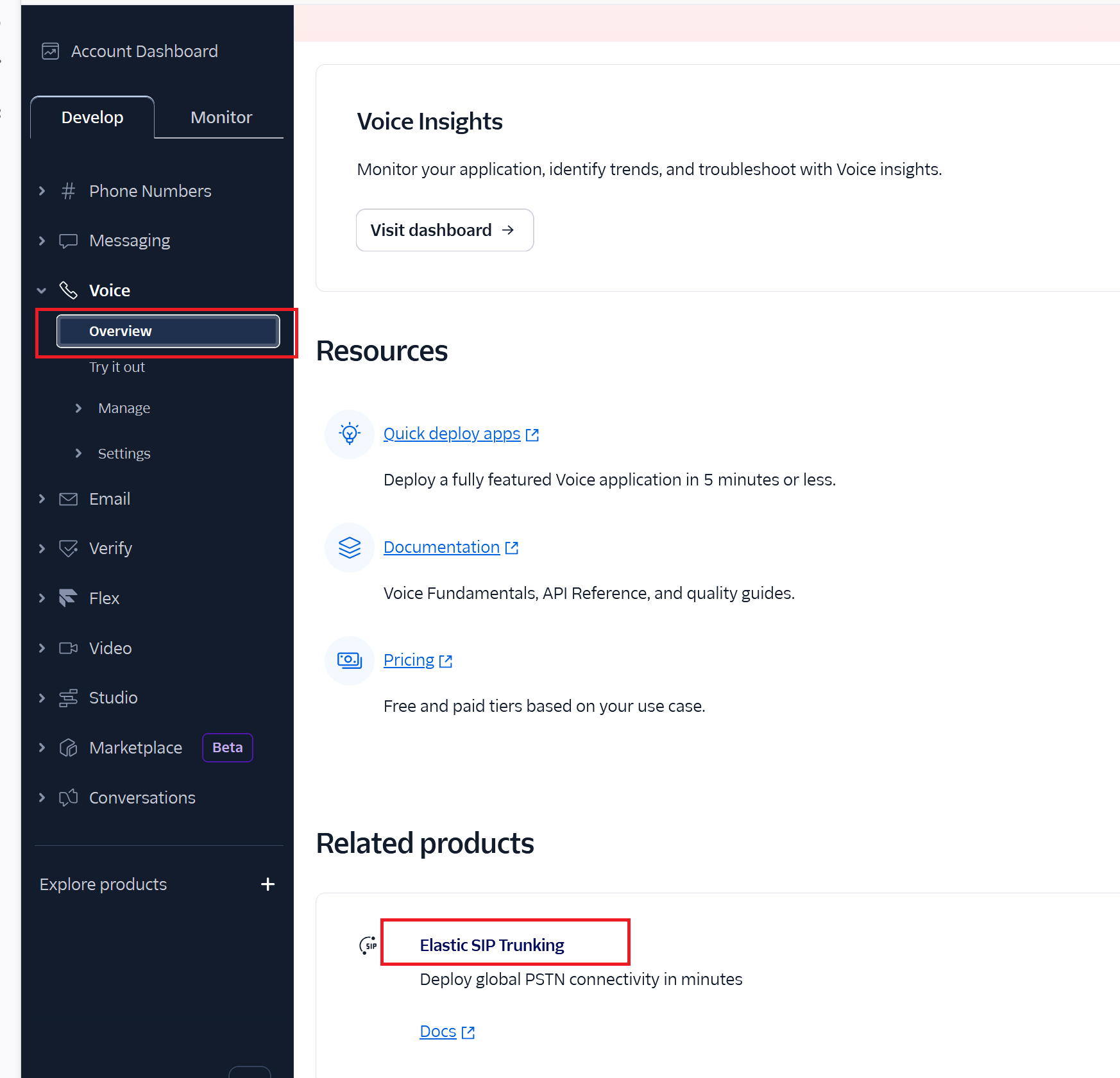The width and height of the screenshot is (1120, 1078).
Task: Expand Explore products with plus icon
Action: point(267,884)
